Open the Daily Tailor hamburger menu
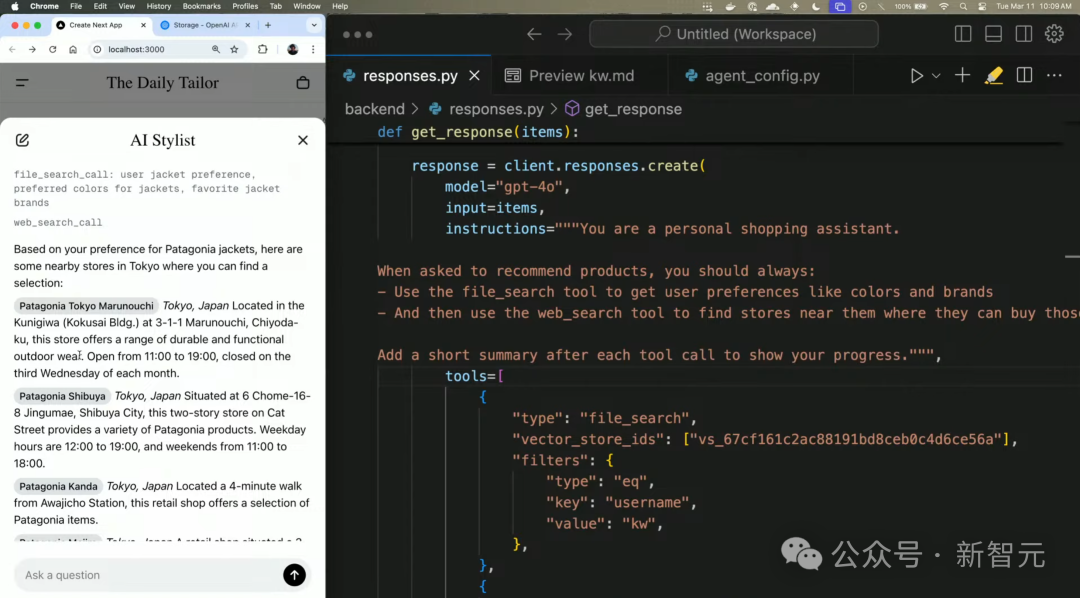This screenshot has width=1080, height=598. click(20, 83)
